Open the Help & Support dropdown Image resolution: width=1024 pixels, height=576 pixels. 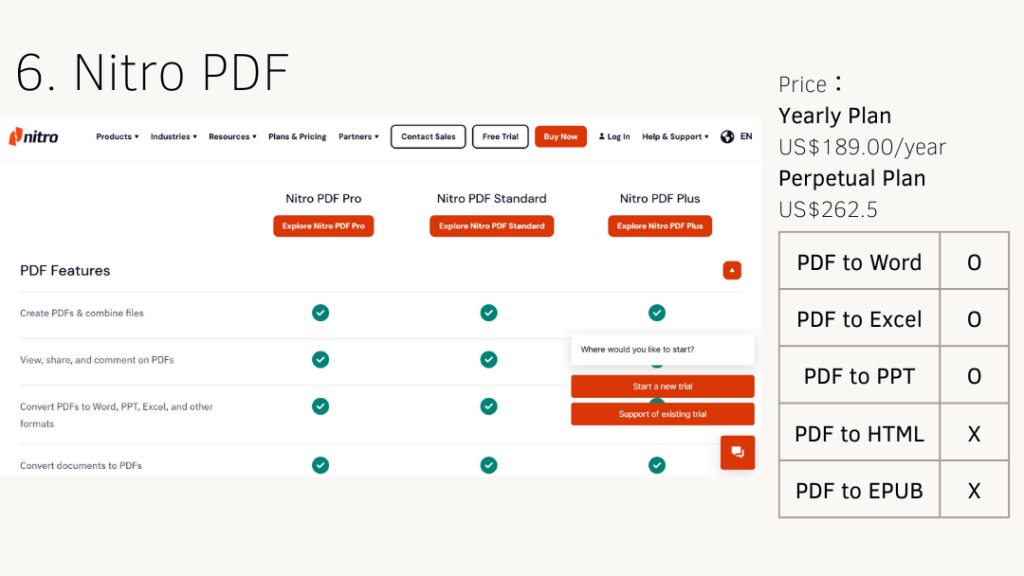pos(675,136)
